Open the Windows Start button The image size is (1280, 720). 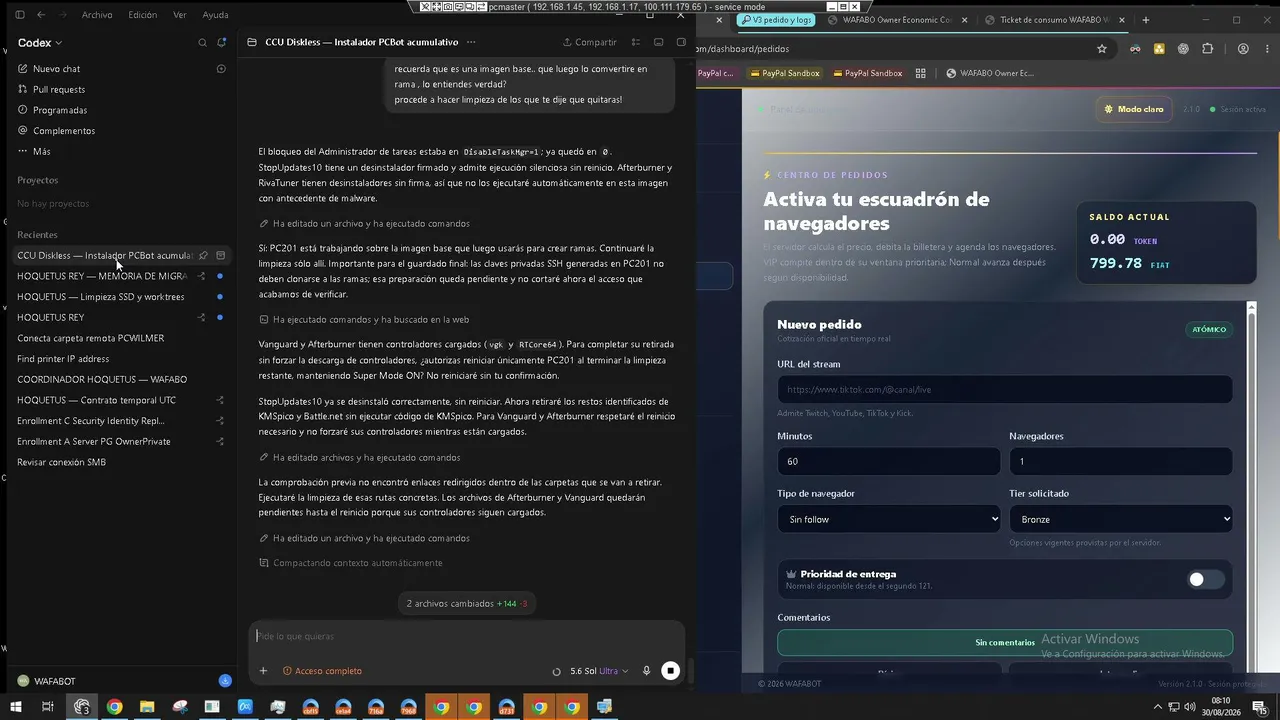coord(15,707)
